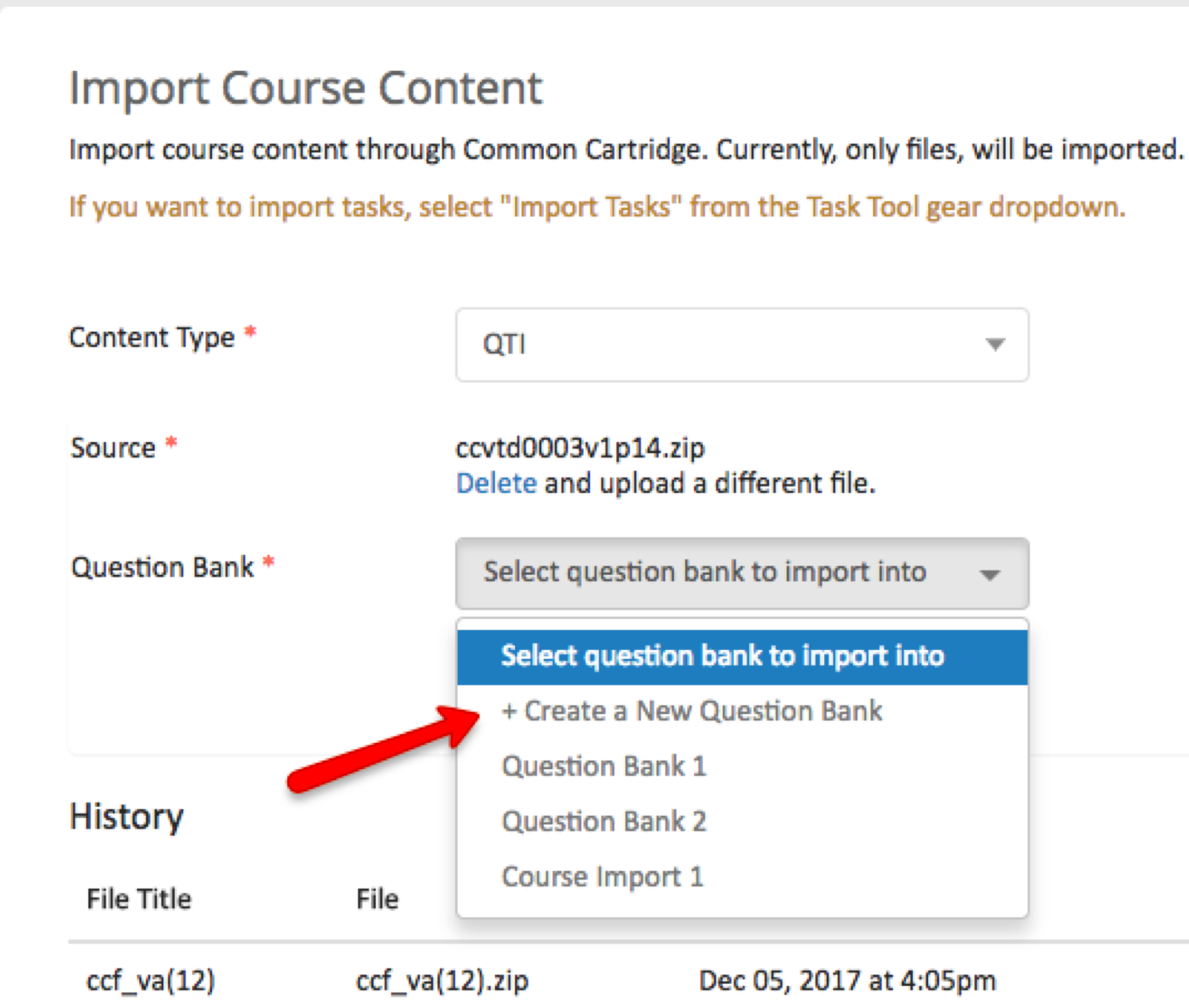This screenshot has height=1008, width=1189.
Task: Select the ccf_va(12) history row title
Action: [x=150, y=981]
